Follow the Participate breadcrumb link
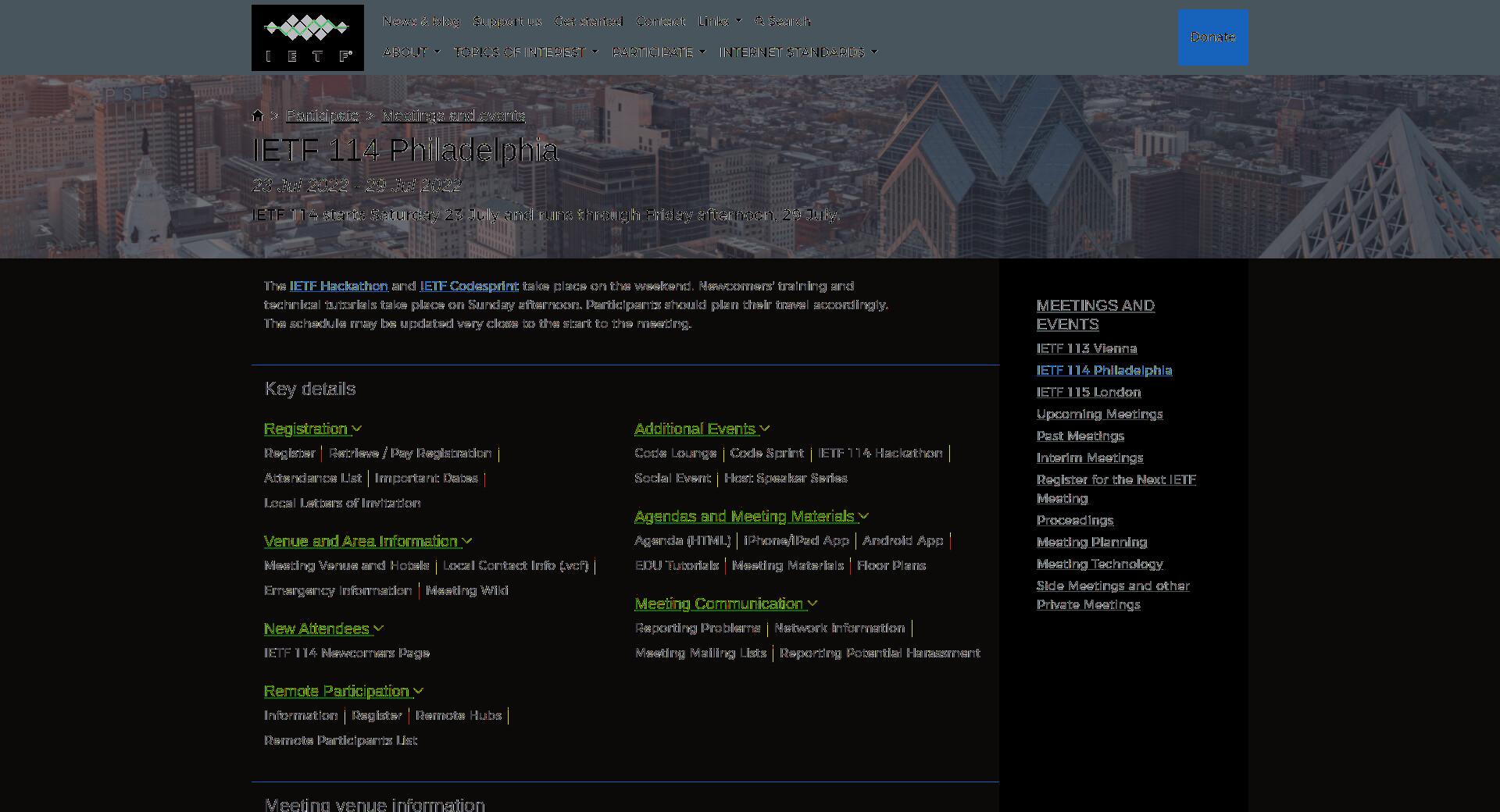This screenshot has height=812, width=1500. click(322, 116)
